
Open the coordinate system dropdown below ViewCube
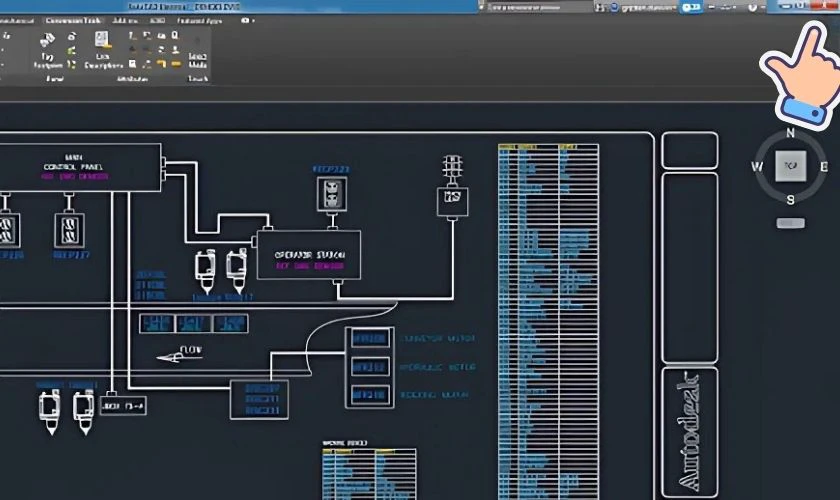click(x=790, y=222)
